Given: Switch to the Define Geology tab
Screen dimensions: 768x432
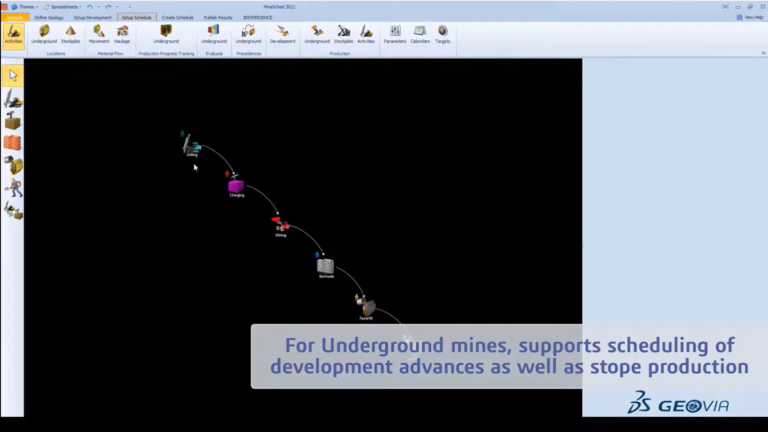Looking at the screenshot, I should point(49,18).
